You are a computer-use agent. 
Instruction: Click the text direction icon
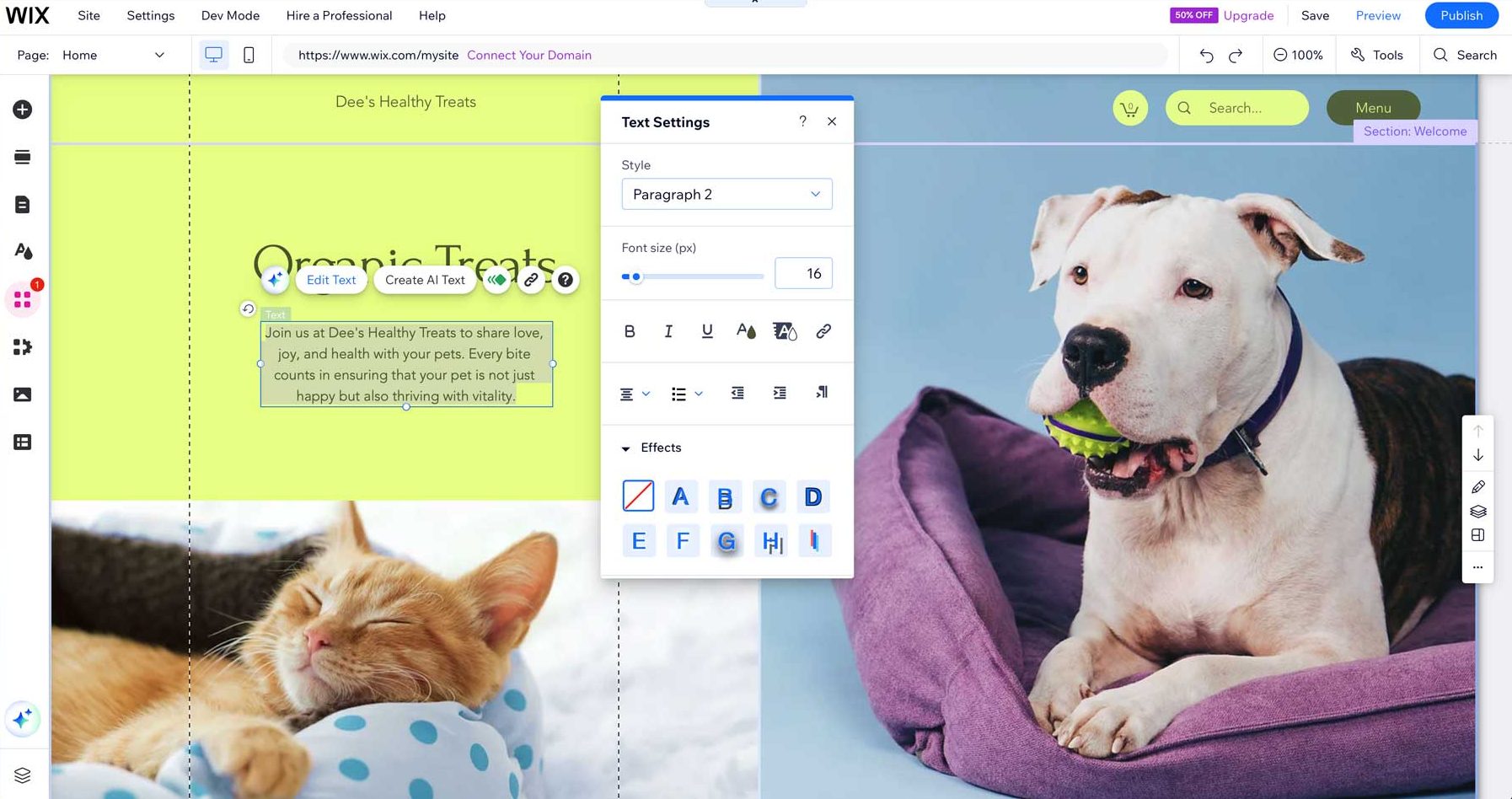[820, 393]
